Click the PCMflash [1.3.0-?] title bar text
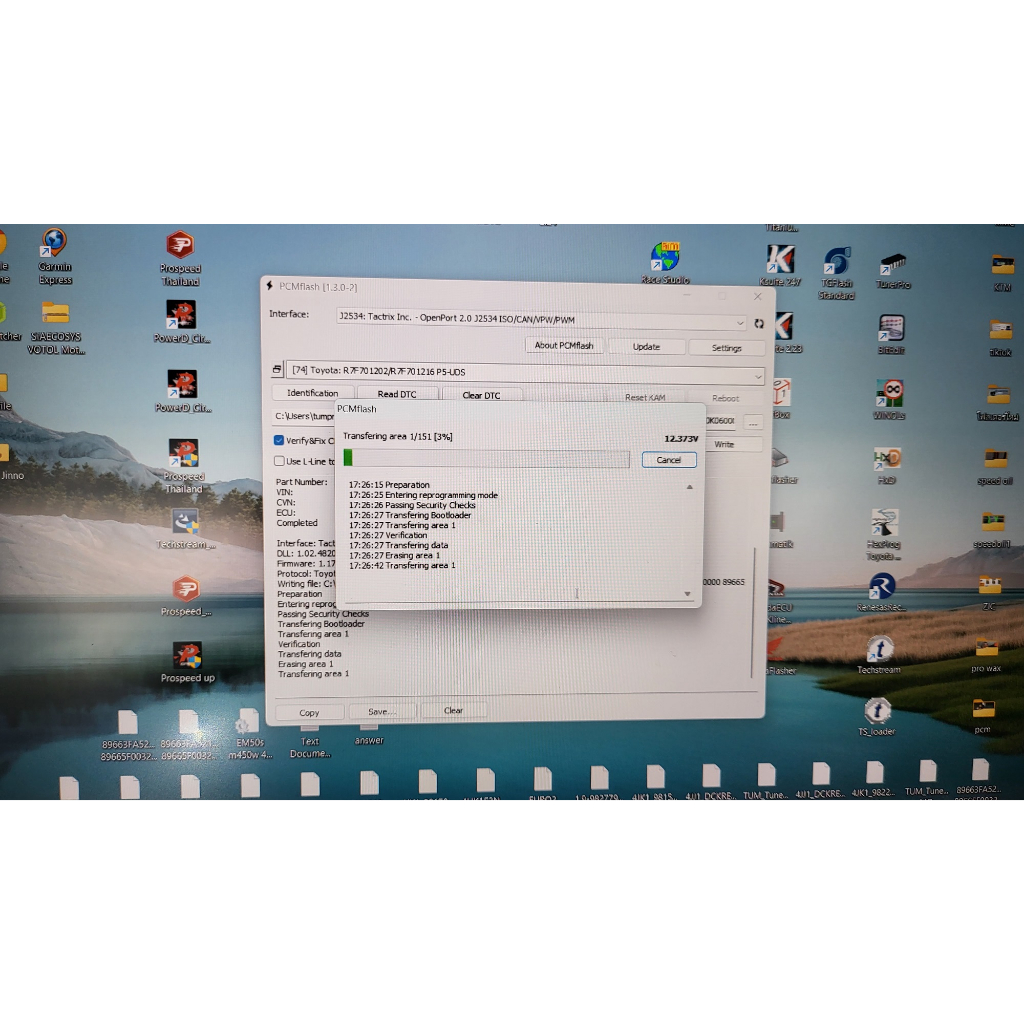Image resolution: width=1024 pixels, height=1024 pixels. (318, 287)
